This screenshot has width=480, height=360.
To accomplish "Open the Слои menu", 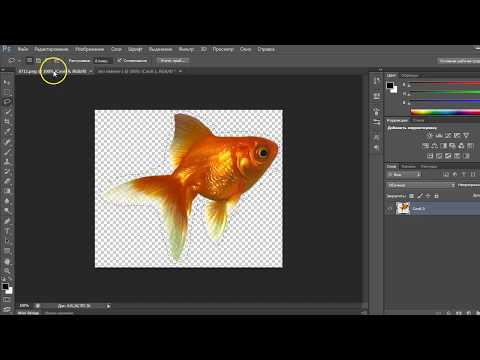I will click(116, 49).
